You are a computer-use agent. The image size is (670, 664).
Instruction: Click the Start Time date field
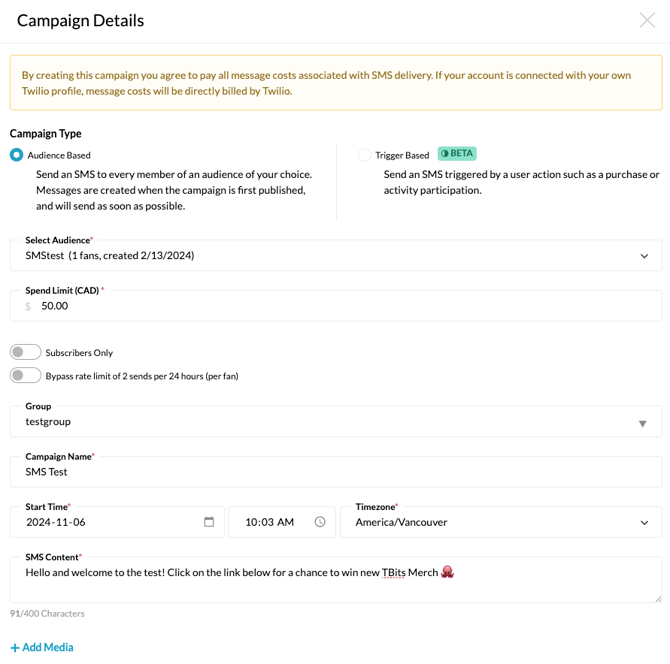[x=110, y=522]
